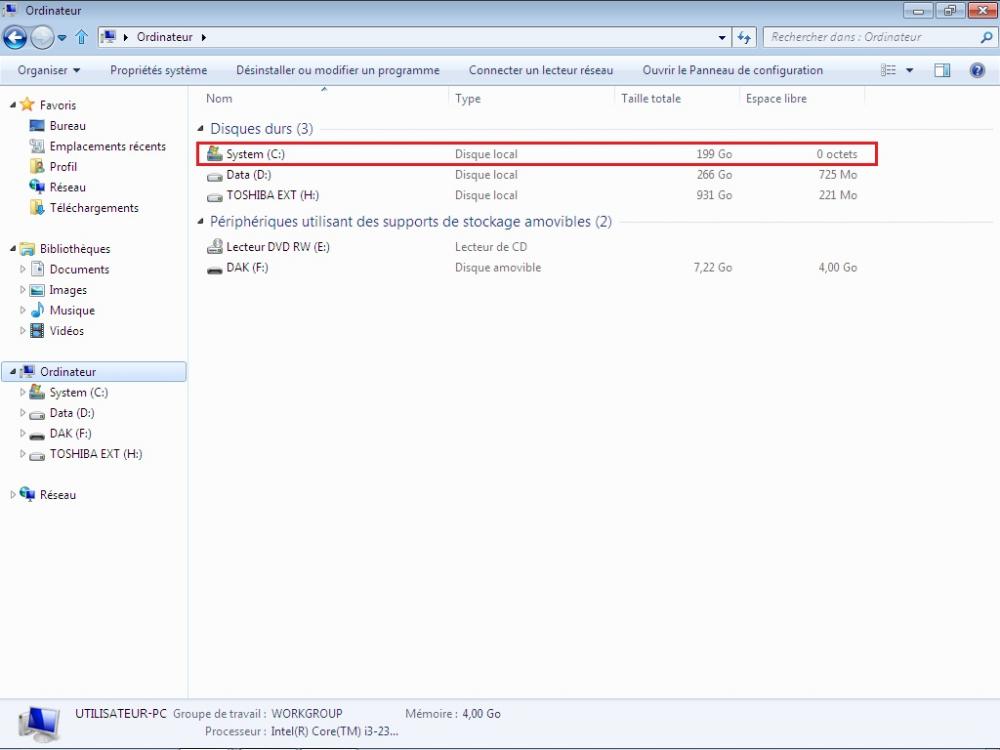Screen dimensions: 1000x750
Task: Click the Up one level arrow icon
Action: pyautogui.click(x=82, y=37)
